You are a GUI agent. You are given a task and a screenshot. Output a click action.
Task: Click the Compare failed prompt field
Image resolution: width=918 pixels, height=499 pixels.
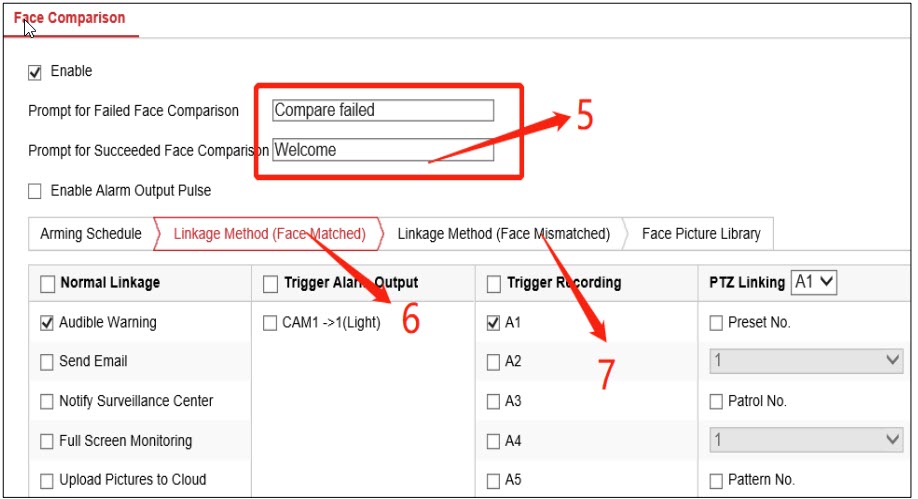tap(383, 110)
